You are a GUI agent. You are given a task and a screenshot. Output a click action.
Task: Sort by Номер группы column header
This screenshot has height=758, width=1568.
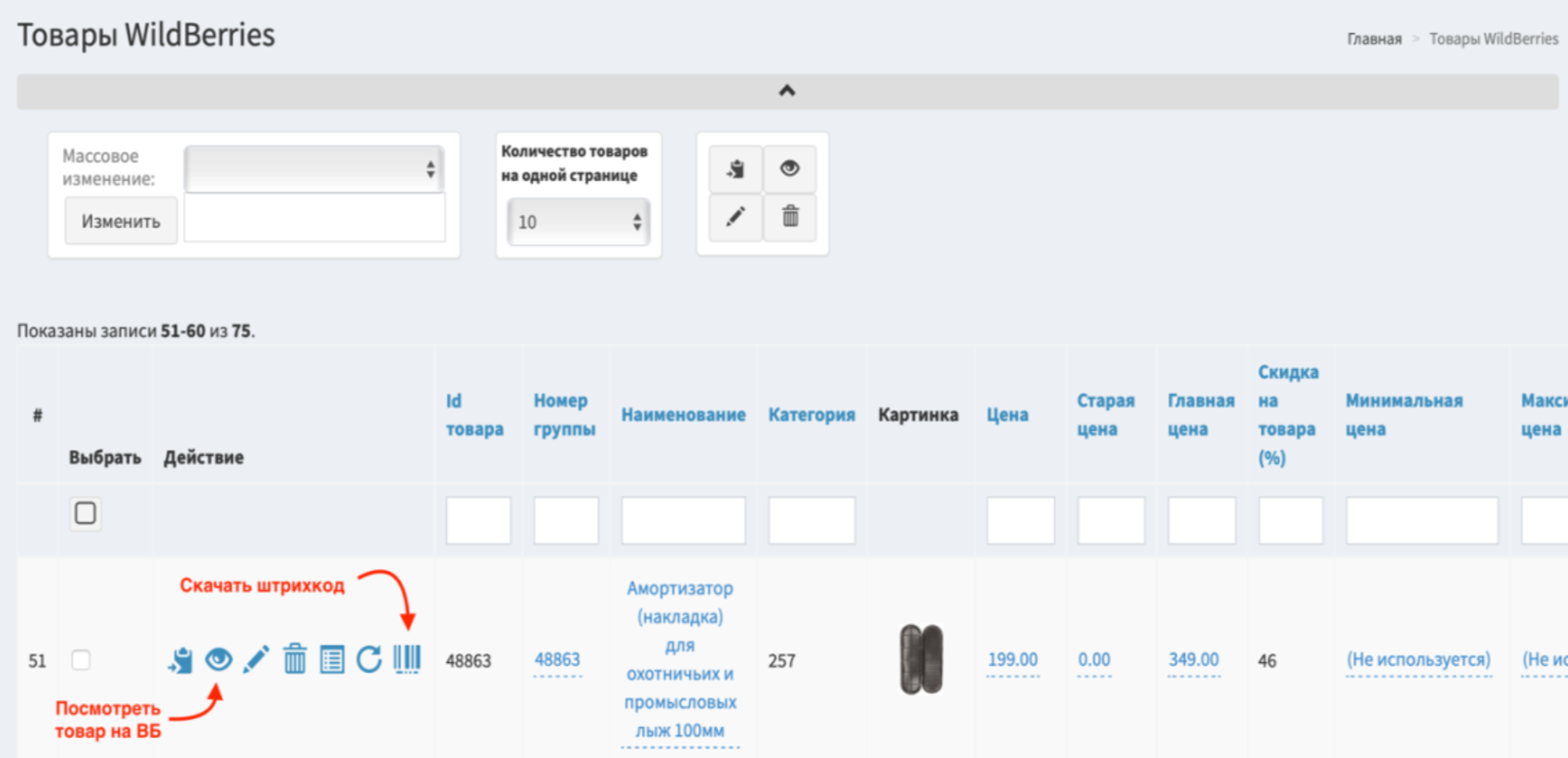pos(564,415)
